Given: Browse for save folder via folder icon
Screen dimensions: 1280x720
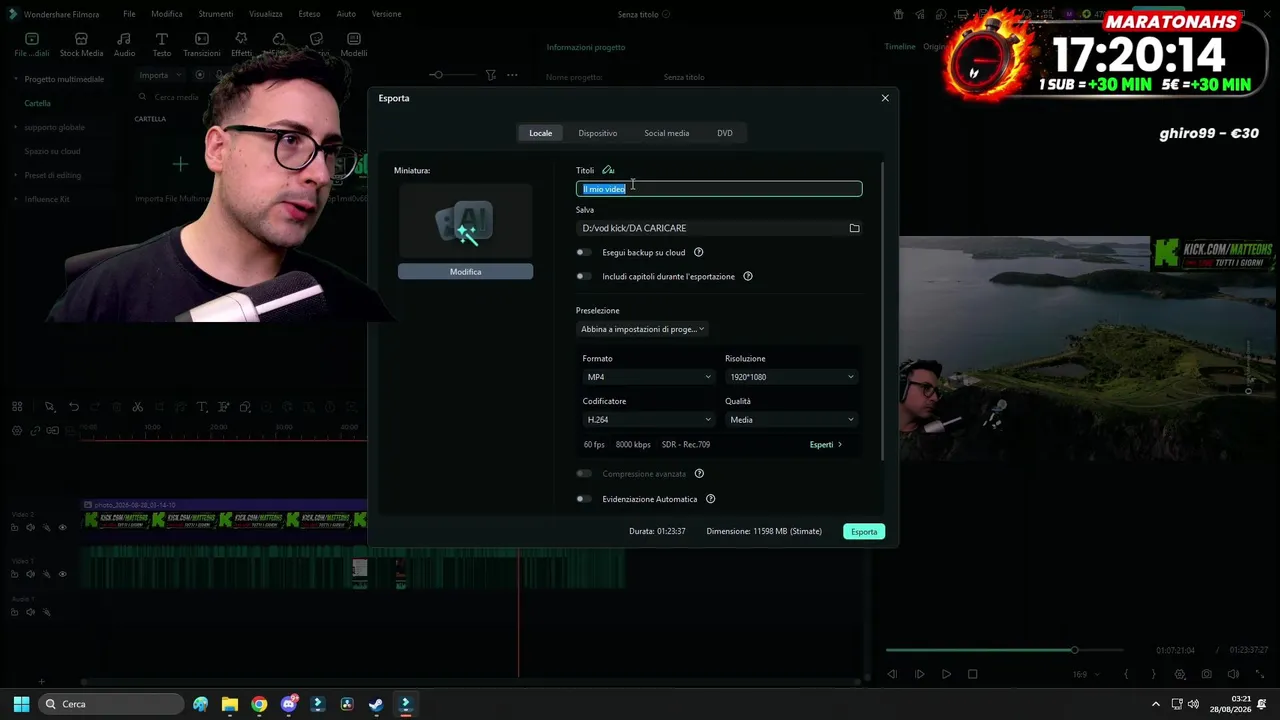Looking at the screenshot, I should (x=854, y=228).
